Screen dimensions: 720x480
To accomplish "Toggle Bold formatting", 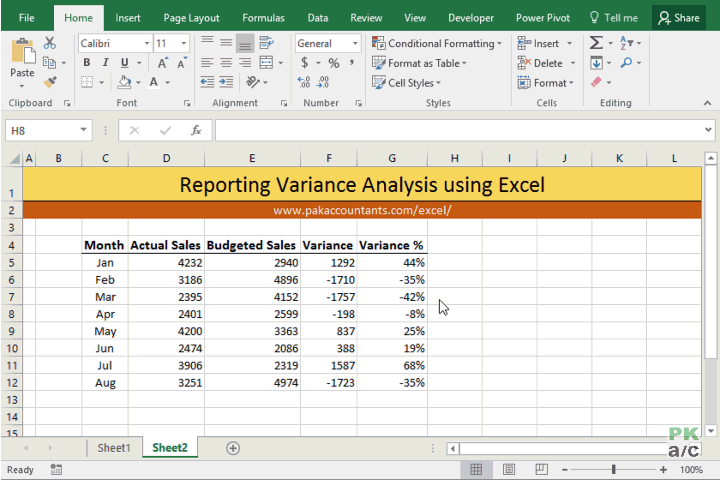I will tap(86, 63).
